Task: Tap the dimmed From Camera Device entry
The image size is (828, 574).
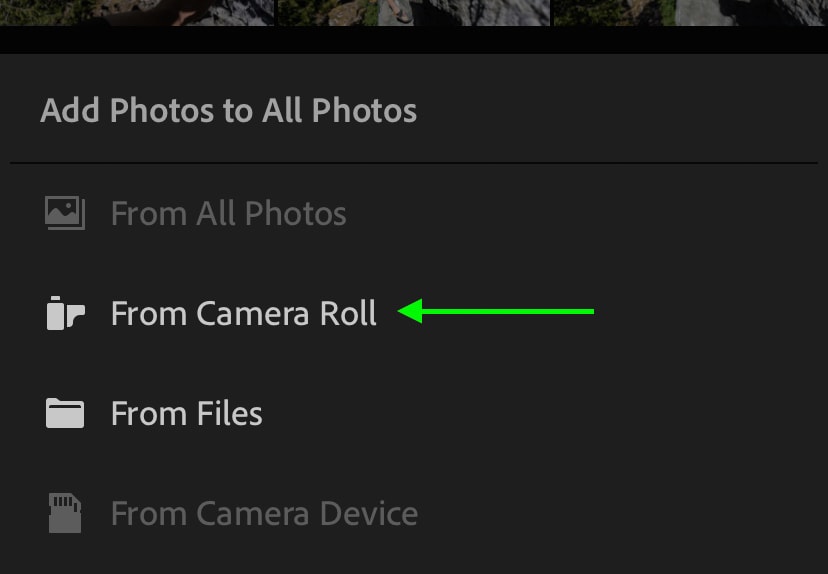Action: click(414, 513)
